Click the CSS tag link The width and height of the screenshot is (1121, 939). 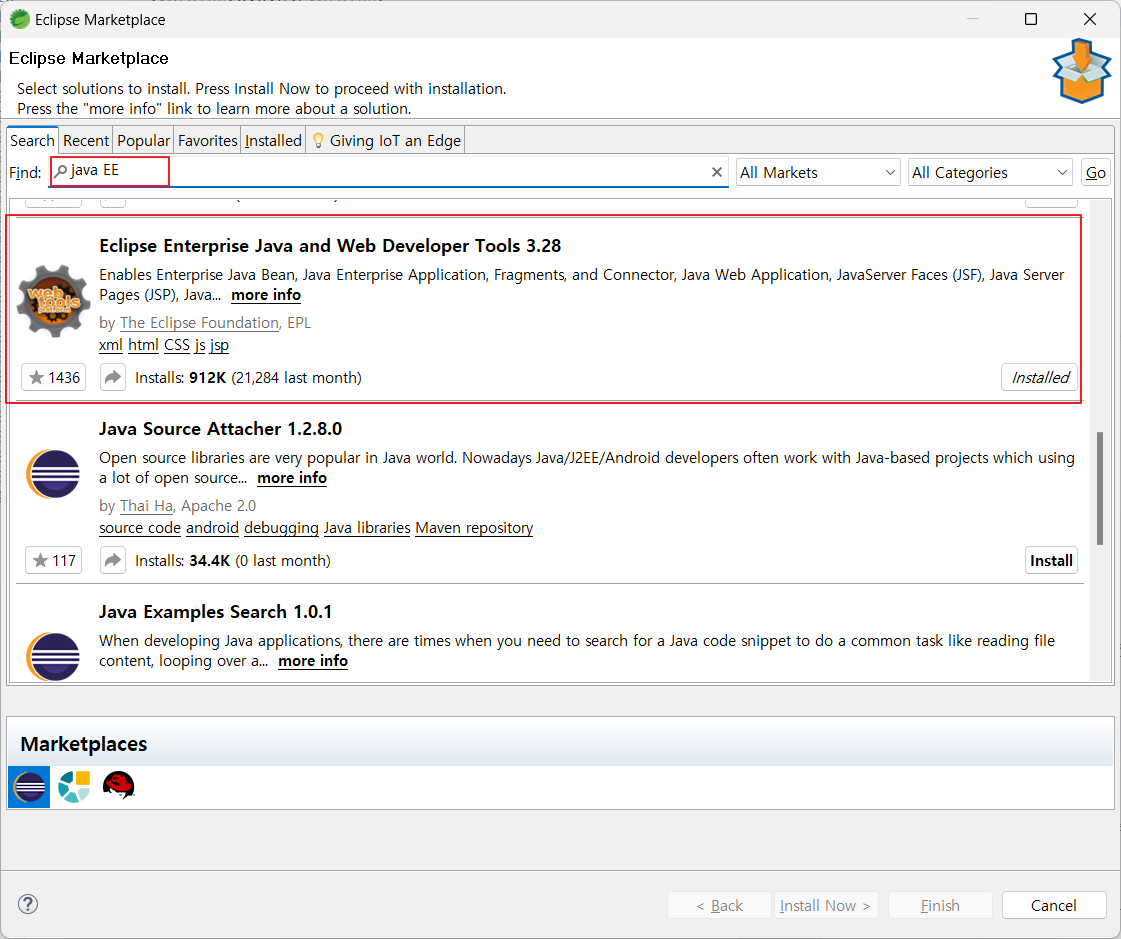click(177, 345)
